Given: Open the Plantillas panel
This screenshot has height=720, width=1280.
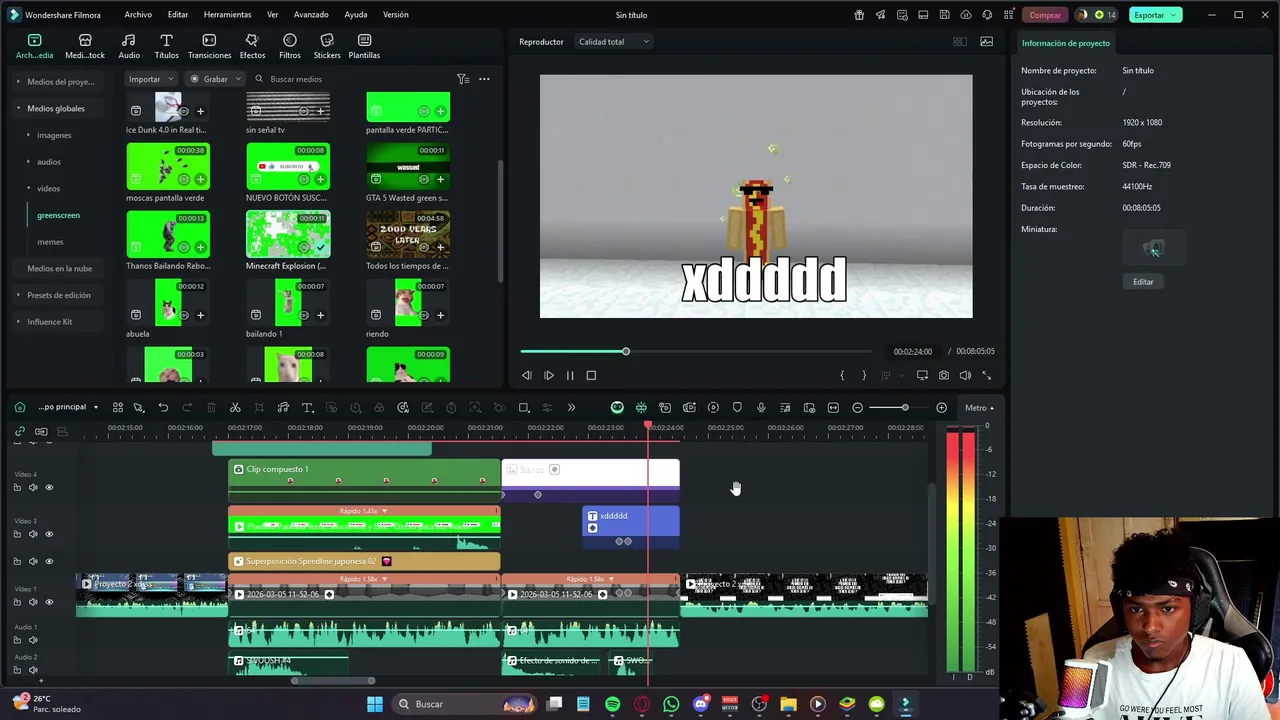Looking at the screenshot, I should coord(364,46).
